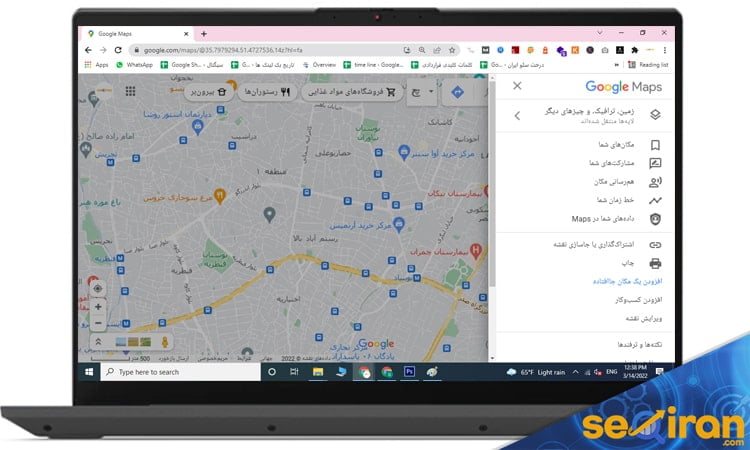Open the 65°F Light rain weather widget

pos(536,372)
